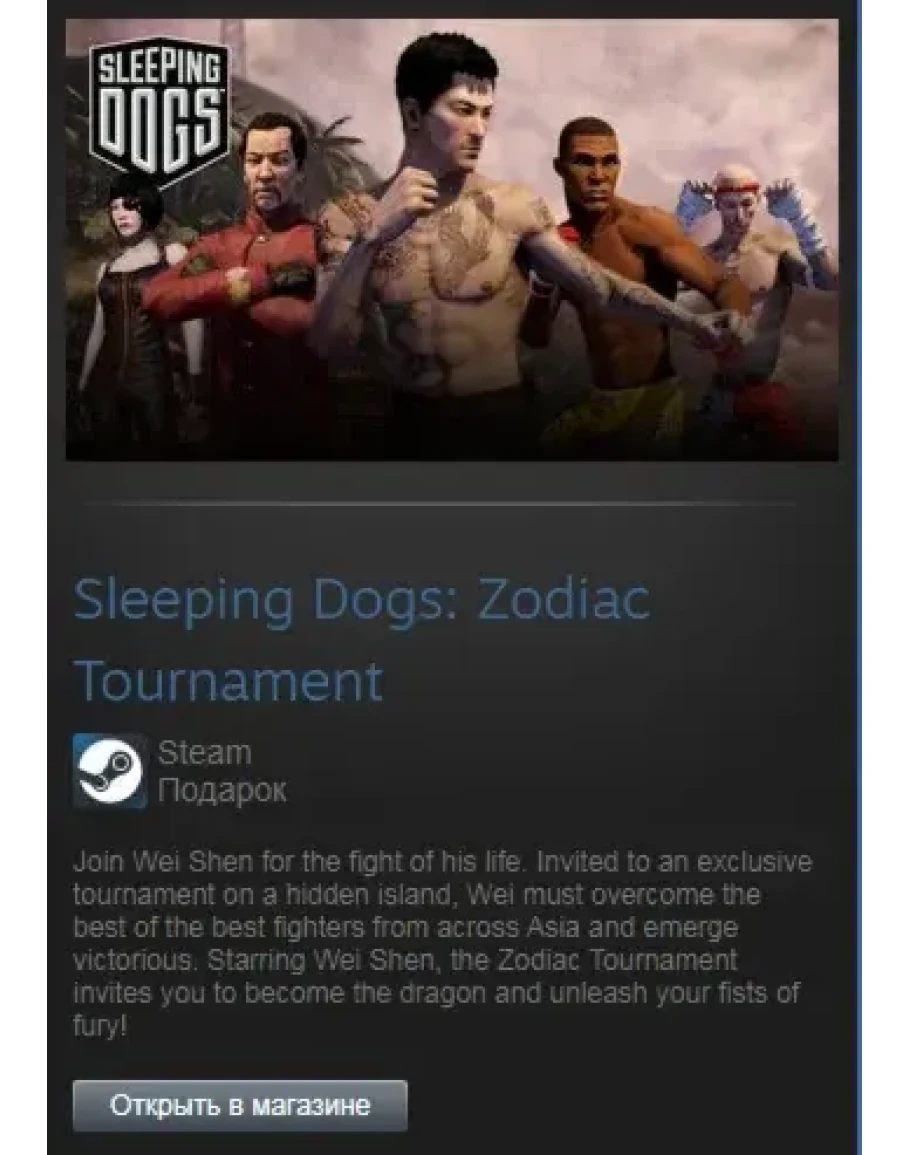Image resolution: width=910 pixels, height=1155 pixels.
Task: Open the store with Открыть в магазине
Action: click(240, 1105)
